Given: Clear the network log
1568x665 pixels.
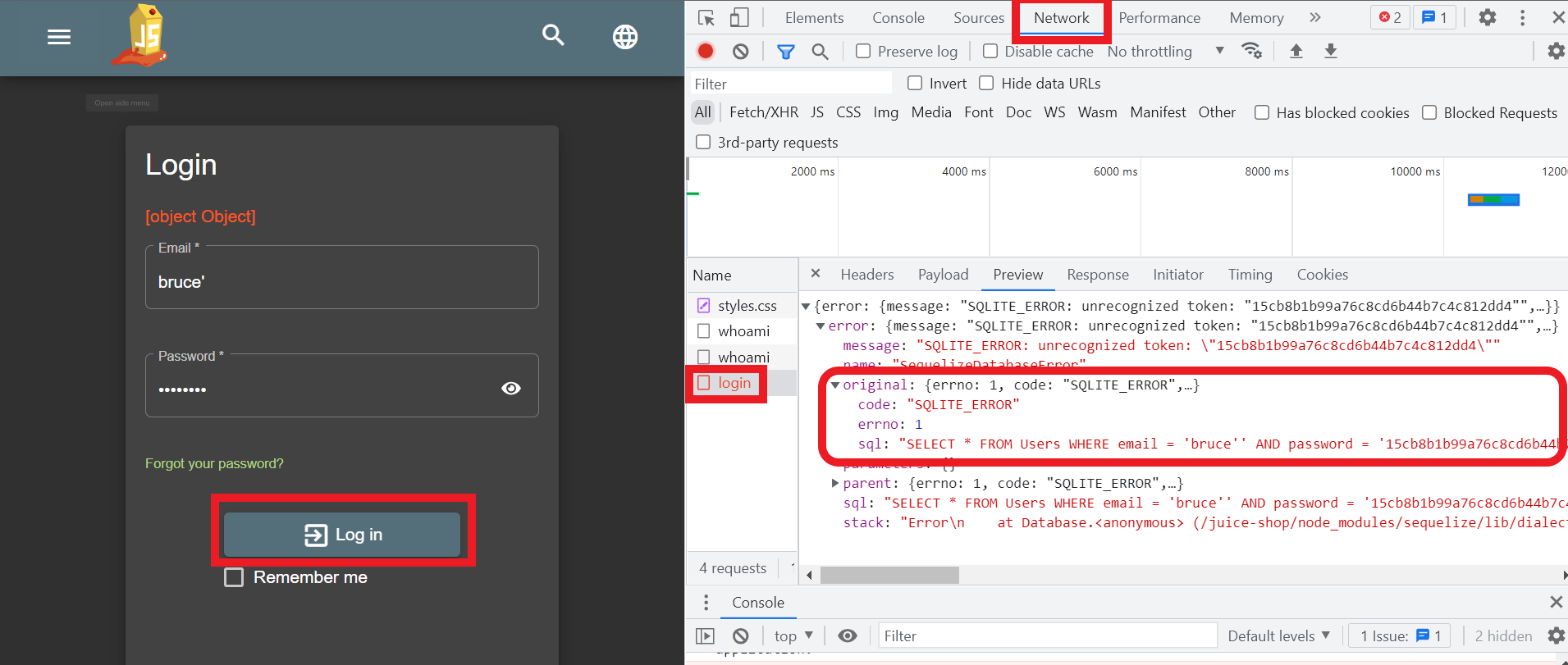Looking at the screenshot, I should (x=740, y=51).
